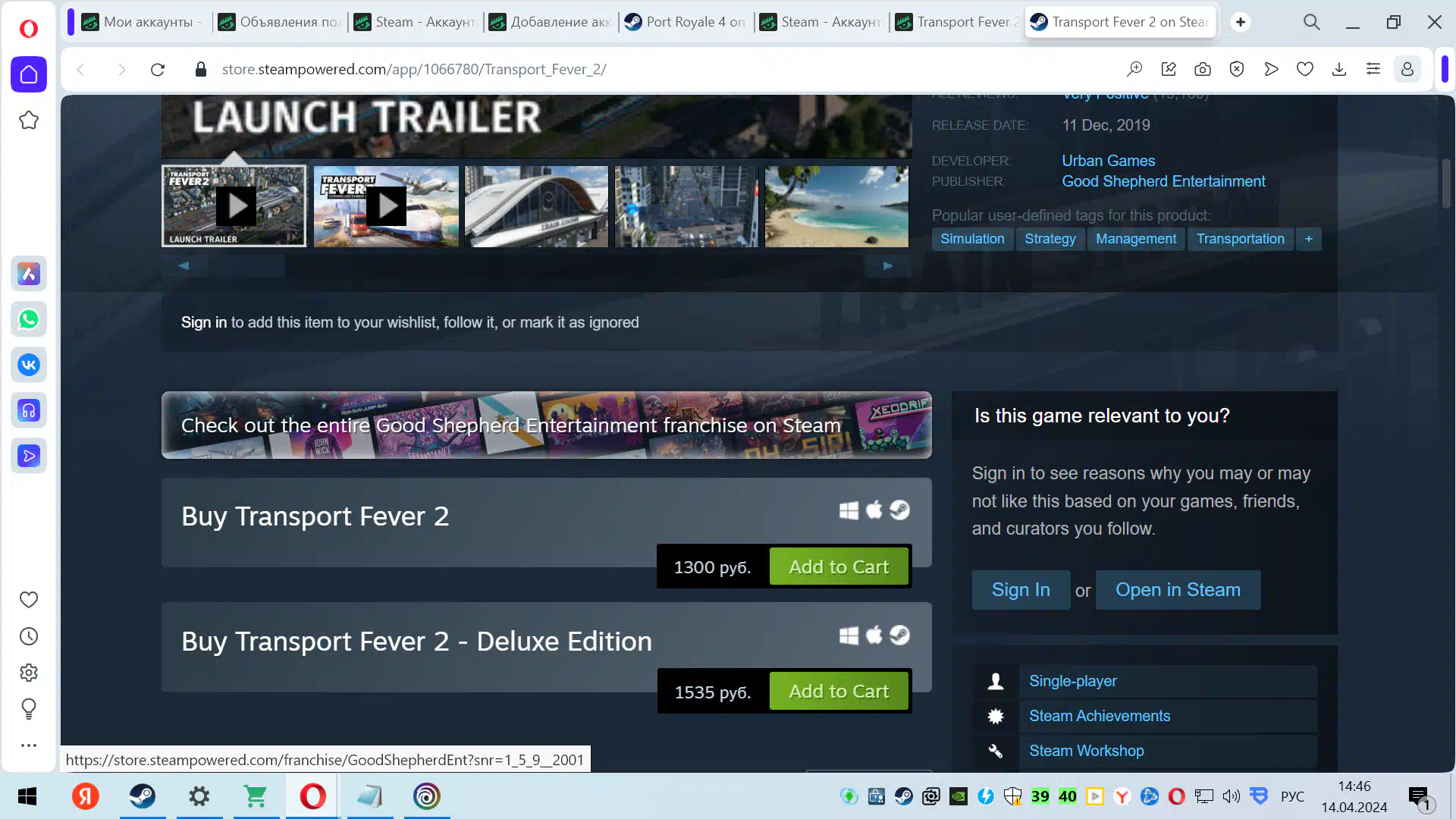Add Deluxe Edition to cart
1456x819 pixels.
839,691
